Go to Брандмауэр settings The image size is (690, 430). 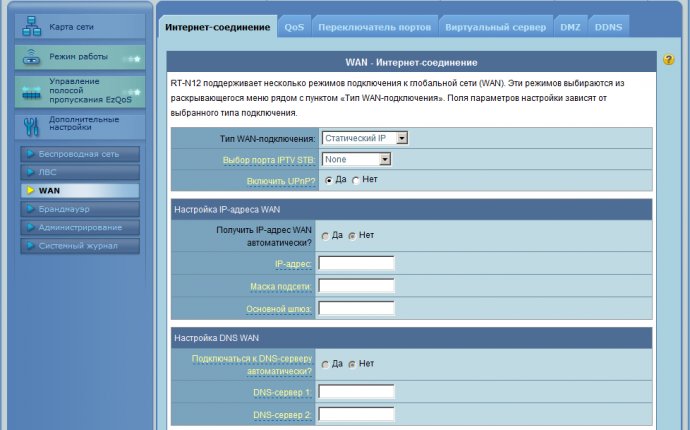click(80, 209)
